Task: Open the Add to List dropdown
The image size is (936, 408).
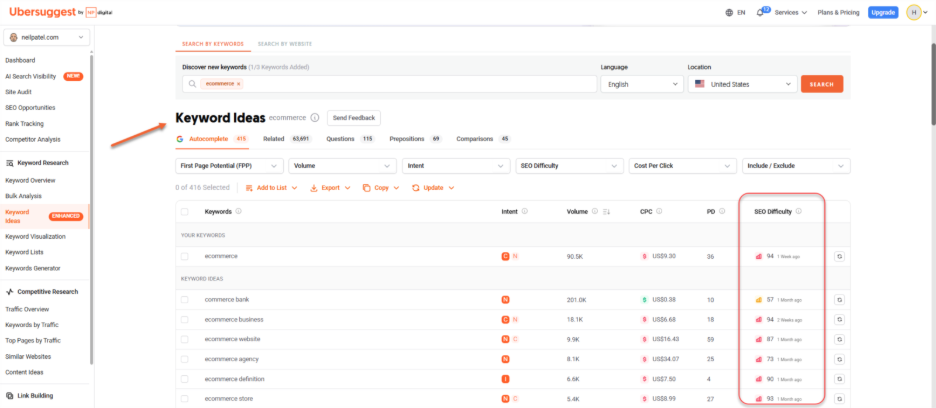Action: click(x=270, y=188)
